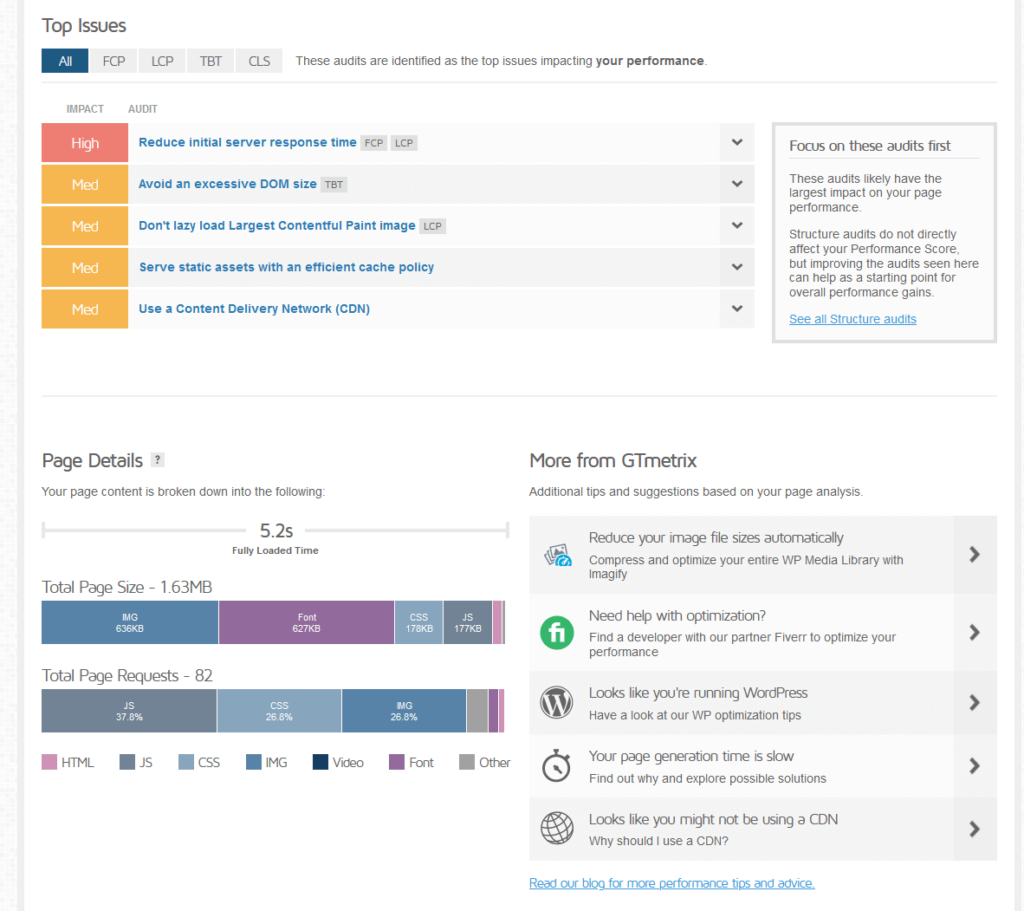
Task: Expand the Use a Content Delivery Network audit
Action: click(737, 309)
